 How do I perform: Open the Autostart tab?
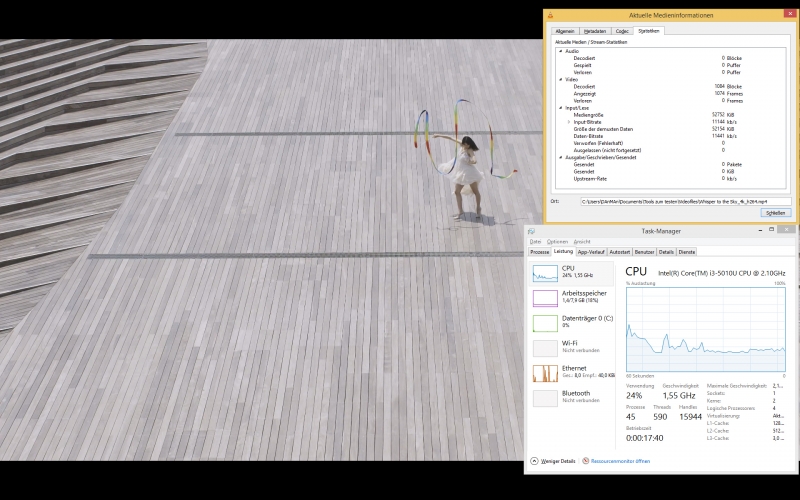tap(619, 252)
